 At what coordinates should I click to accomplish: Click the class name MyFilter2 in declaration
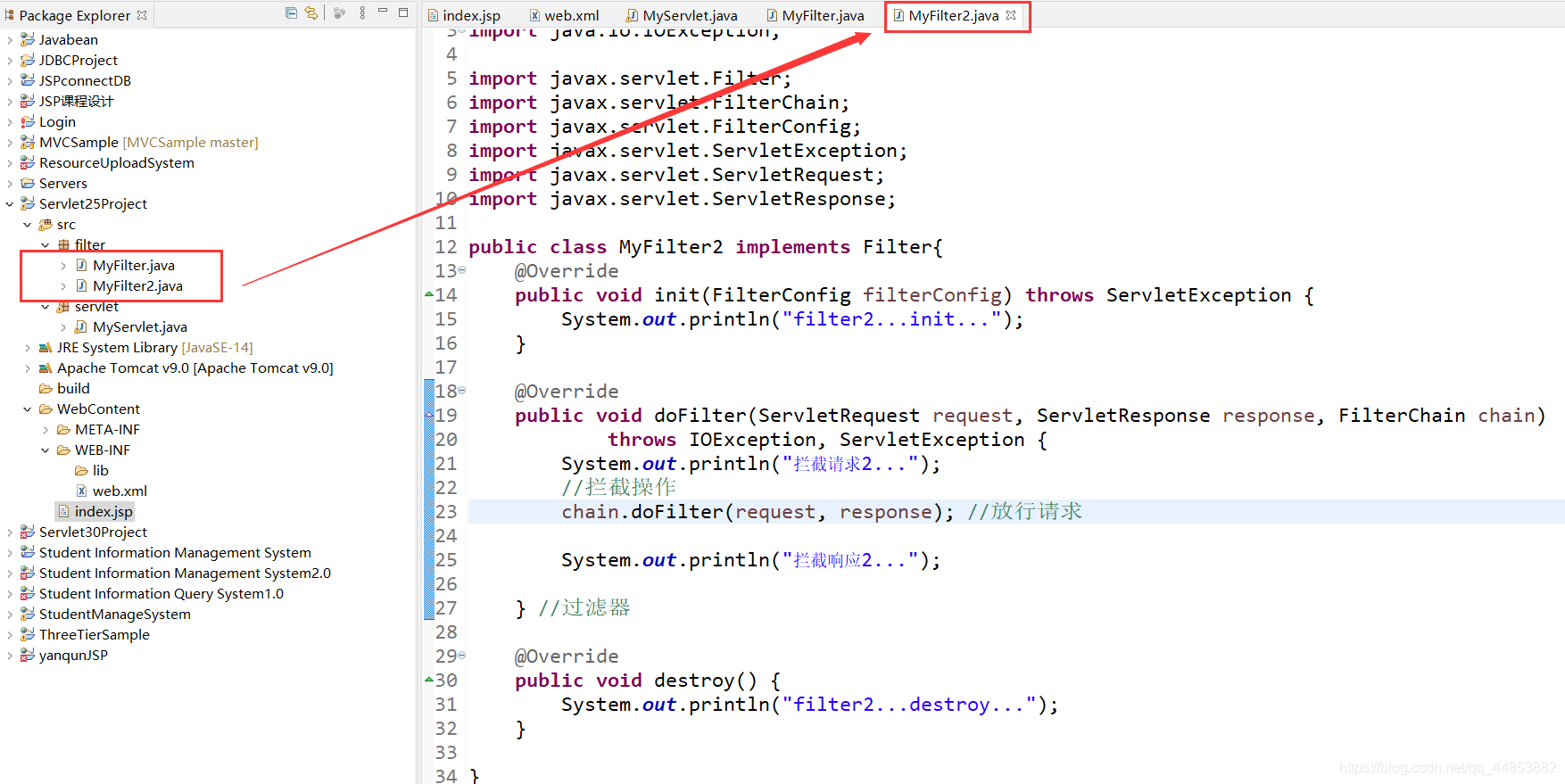pyautogui.click(x=671, y=247)
